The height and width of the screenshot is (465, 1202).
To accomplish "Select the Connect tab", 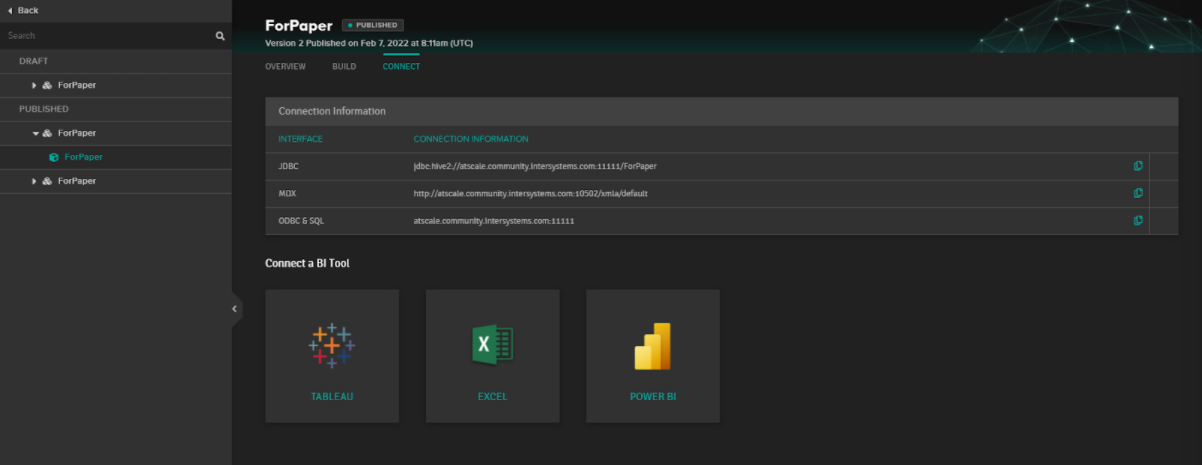I will pos(401,67).
